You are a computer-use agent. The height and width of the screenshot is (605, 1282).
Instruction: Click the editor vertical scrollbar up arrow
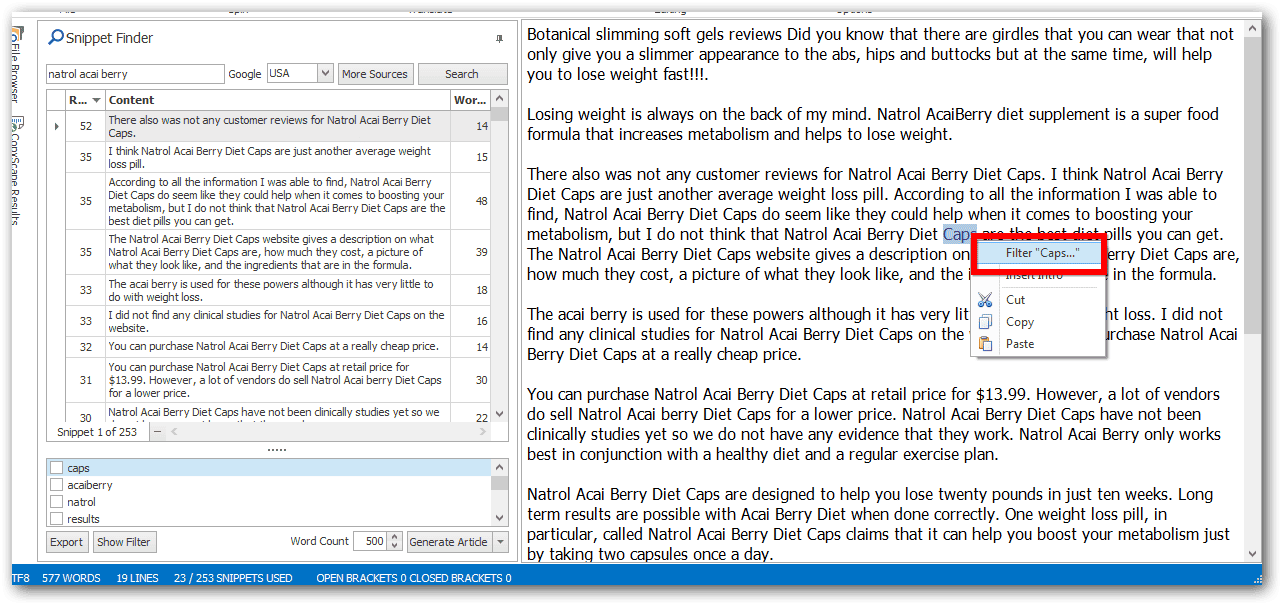(x=1254, y=31)
